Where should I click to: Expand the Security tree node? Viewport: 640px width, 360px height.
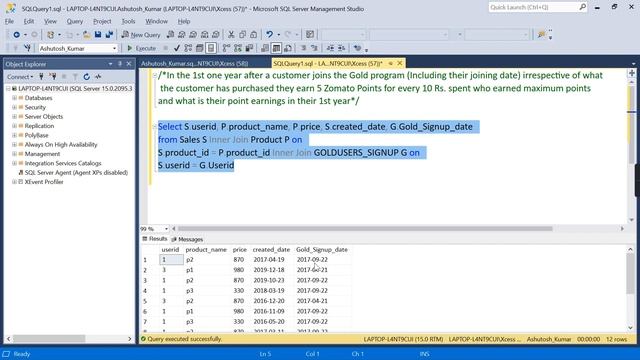pos(14,107)
